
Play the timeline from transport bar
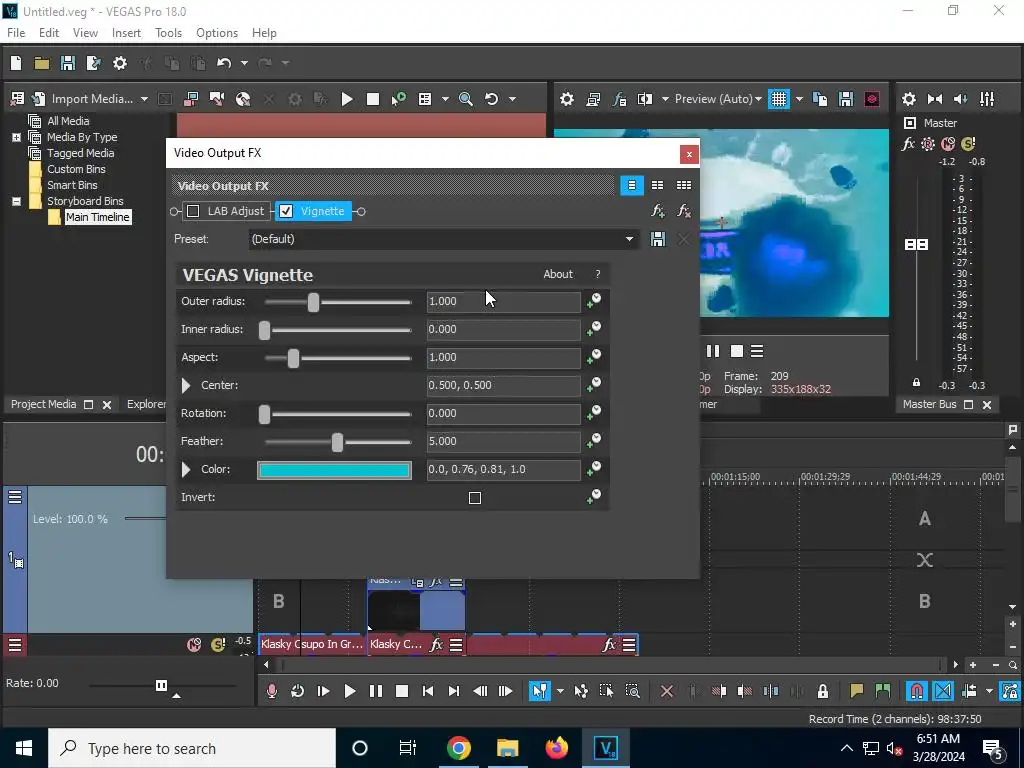click(x=349, y=691)
